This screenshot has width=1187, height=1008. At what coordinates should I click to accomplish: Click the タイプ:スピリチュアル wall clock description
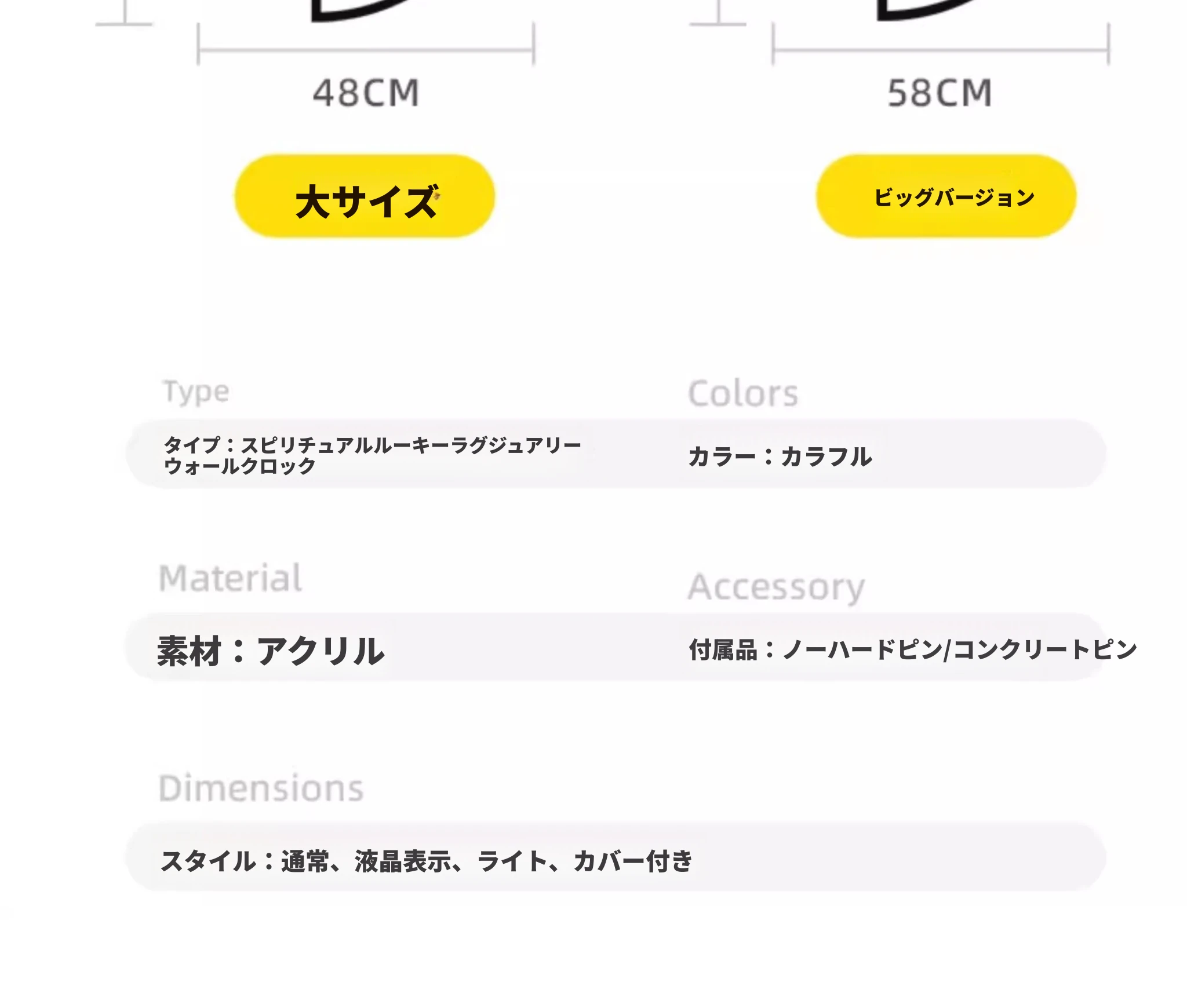372,455
